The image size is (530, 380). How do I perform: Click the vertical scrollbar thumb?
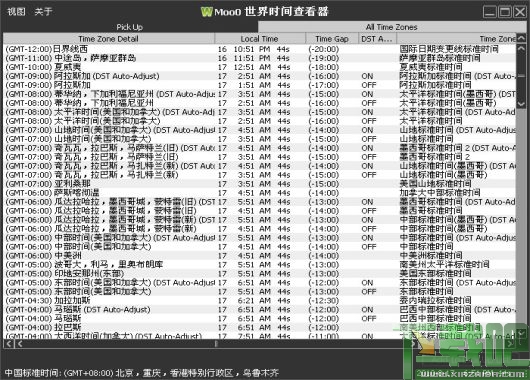[x=522, y=76]
